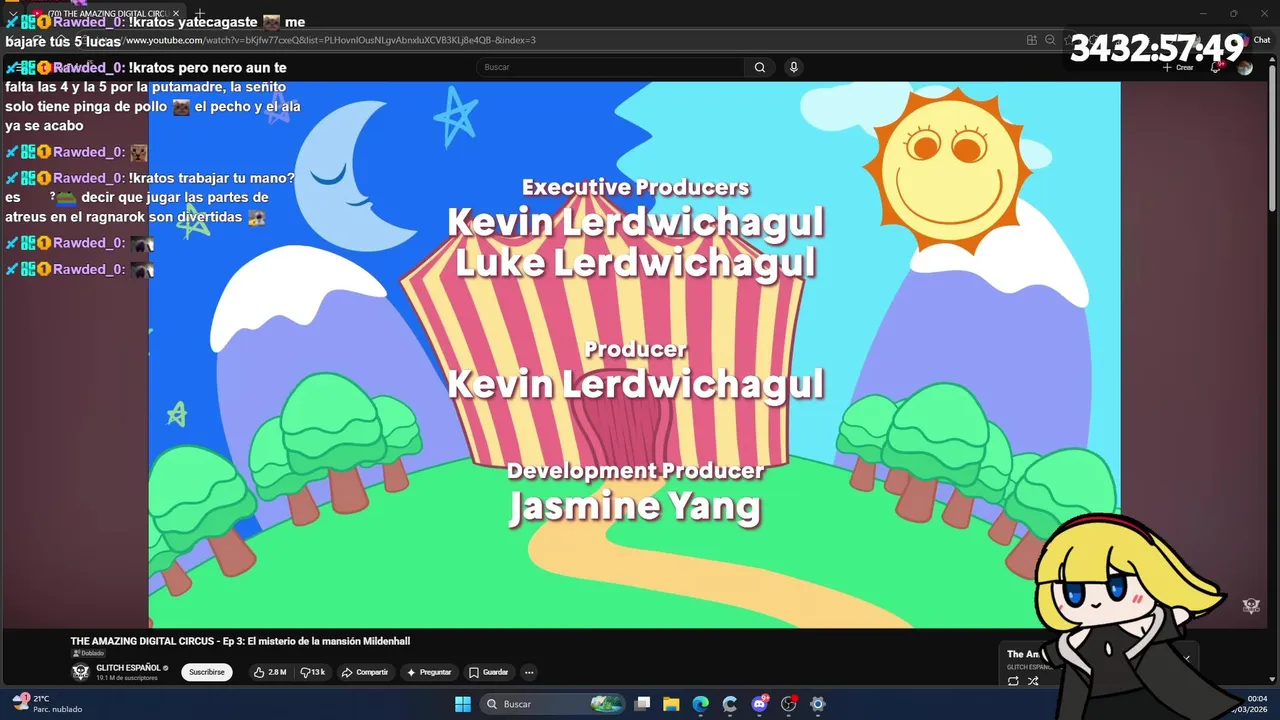Open Task View on the taskbar

643,704
